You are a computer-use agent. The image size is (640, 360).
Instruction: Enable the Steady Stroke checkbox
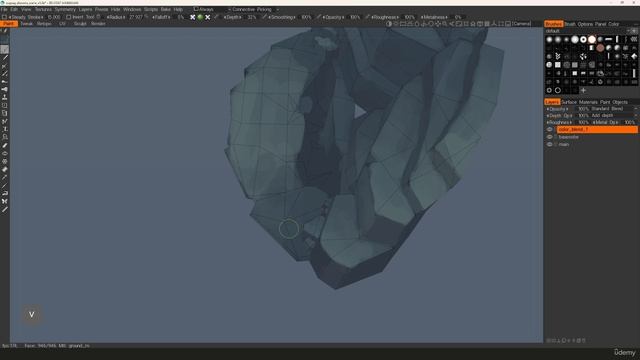4,17
